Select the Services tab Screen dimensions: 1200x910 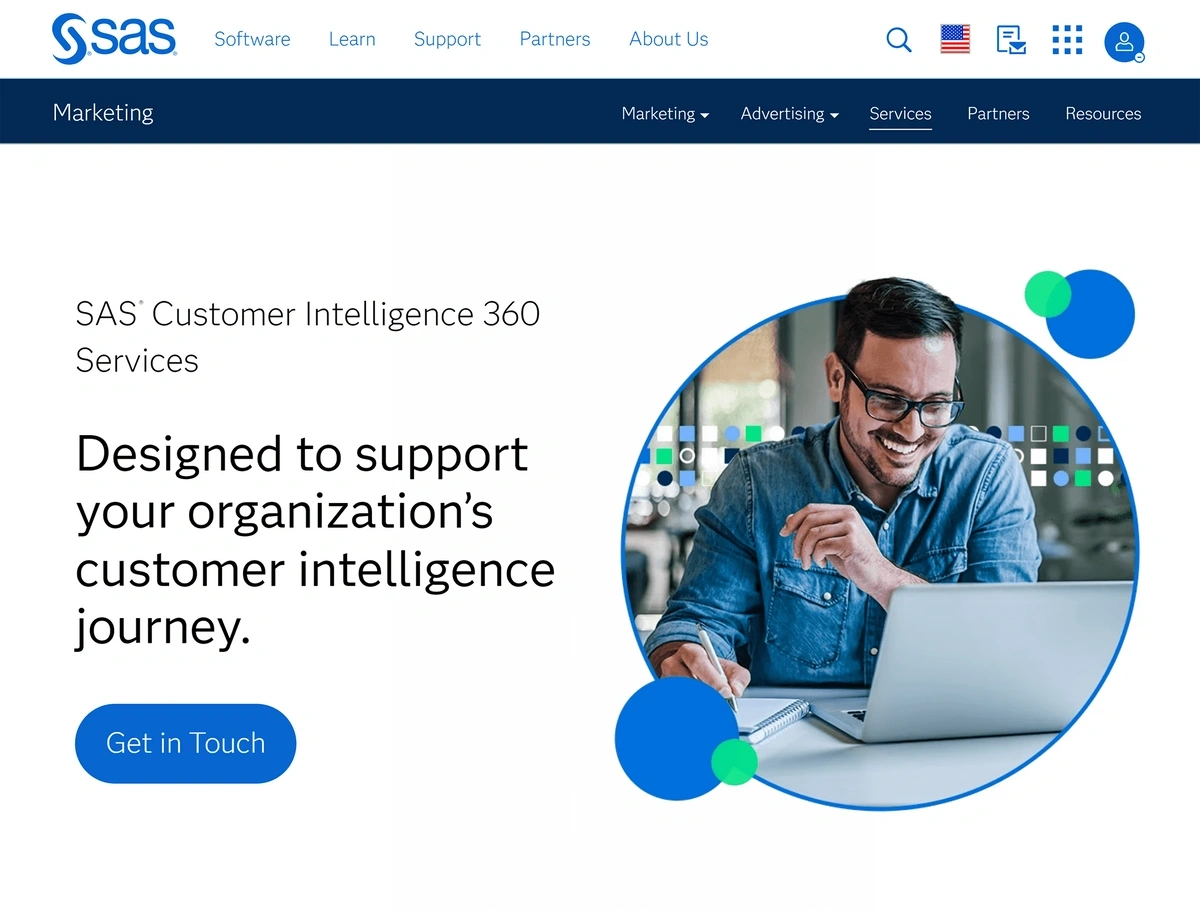pos(900,115)
